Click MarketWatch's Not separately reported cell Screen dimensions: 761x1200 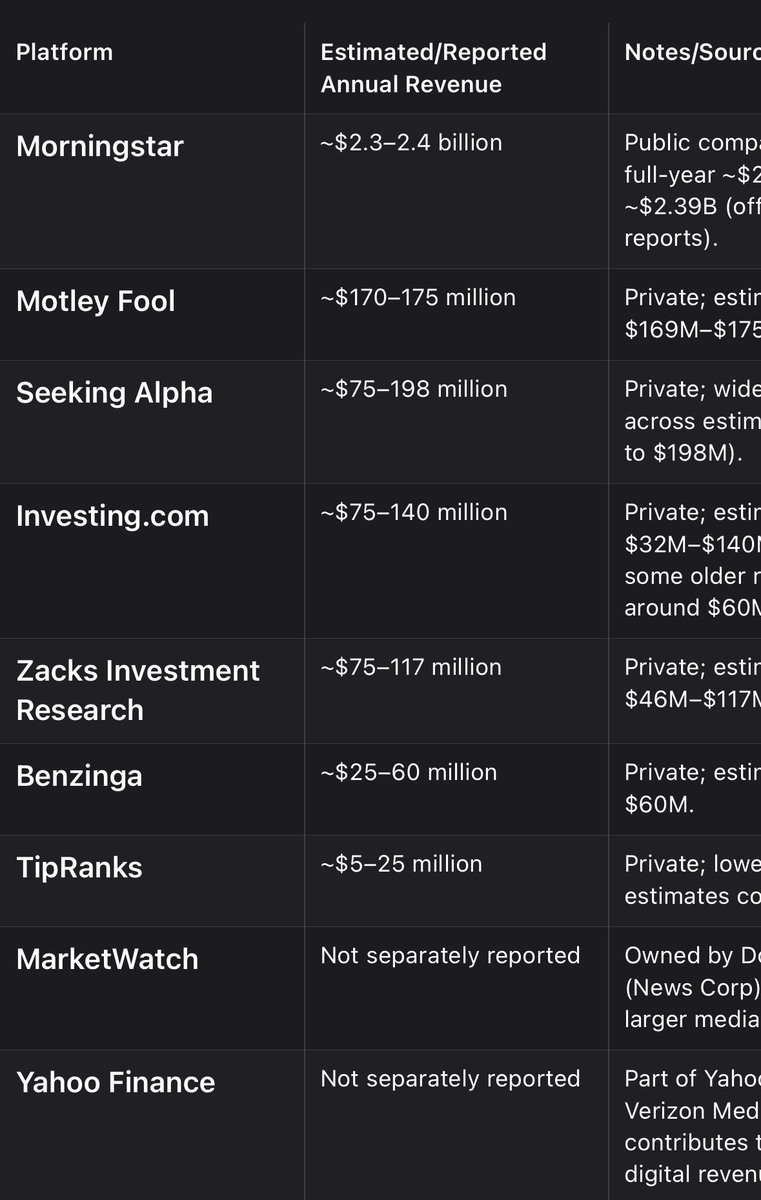click(x=450, y=956)
